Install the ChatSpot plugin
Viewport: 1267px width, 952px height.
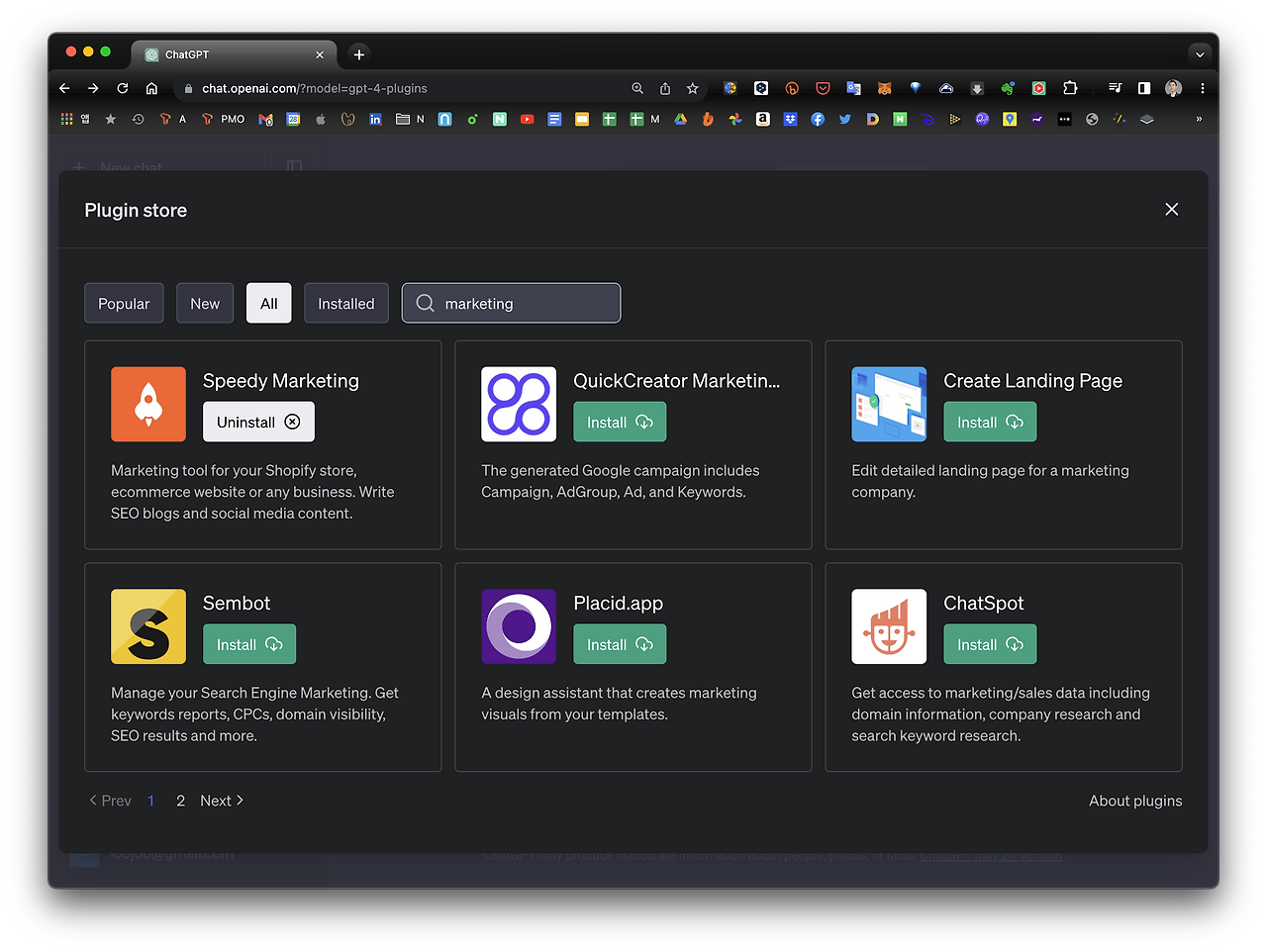pyautogui.click(x=990, y=644)
